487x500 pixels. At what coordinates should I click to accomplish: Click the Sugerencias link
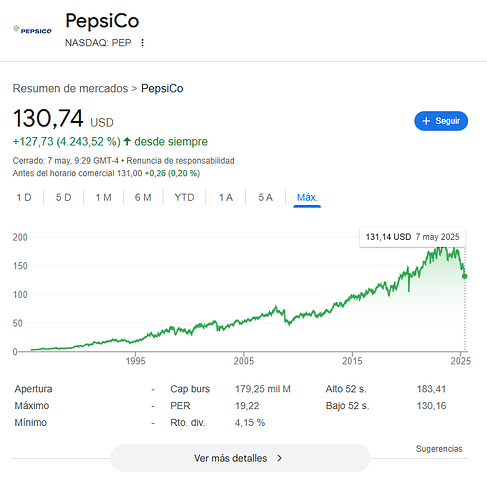439,449
